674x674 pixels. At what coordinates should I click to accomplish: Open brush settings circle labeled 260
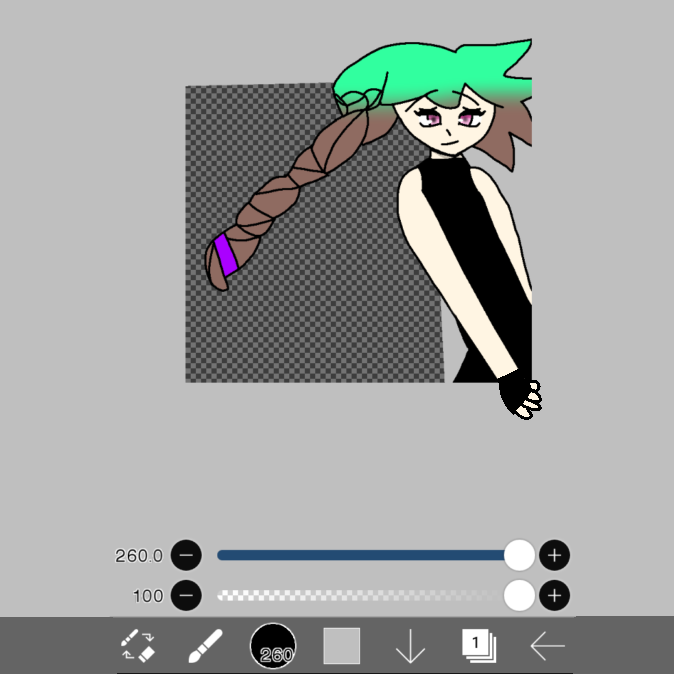coord(273,646)
